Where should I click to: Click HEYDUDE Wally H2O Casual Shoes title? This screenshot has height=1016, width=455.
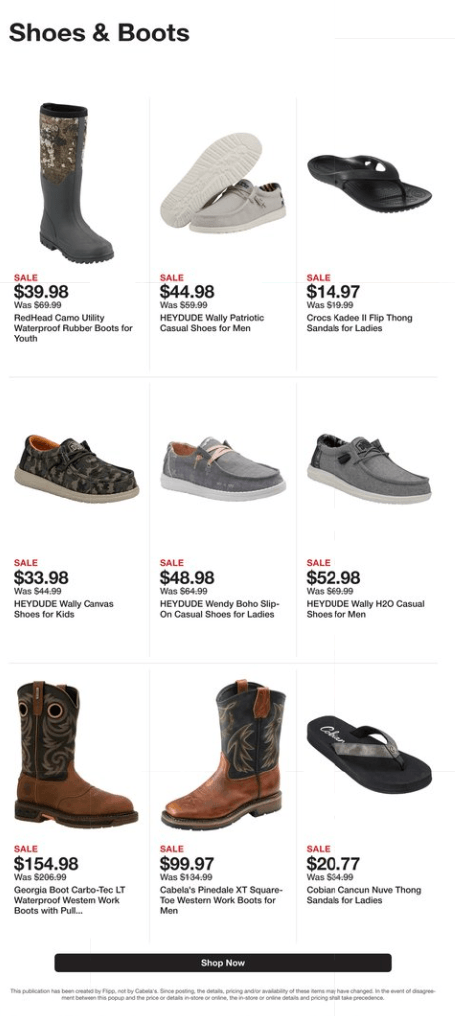366,608
